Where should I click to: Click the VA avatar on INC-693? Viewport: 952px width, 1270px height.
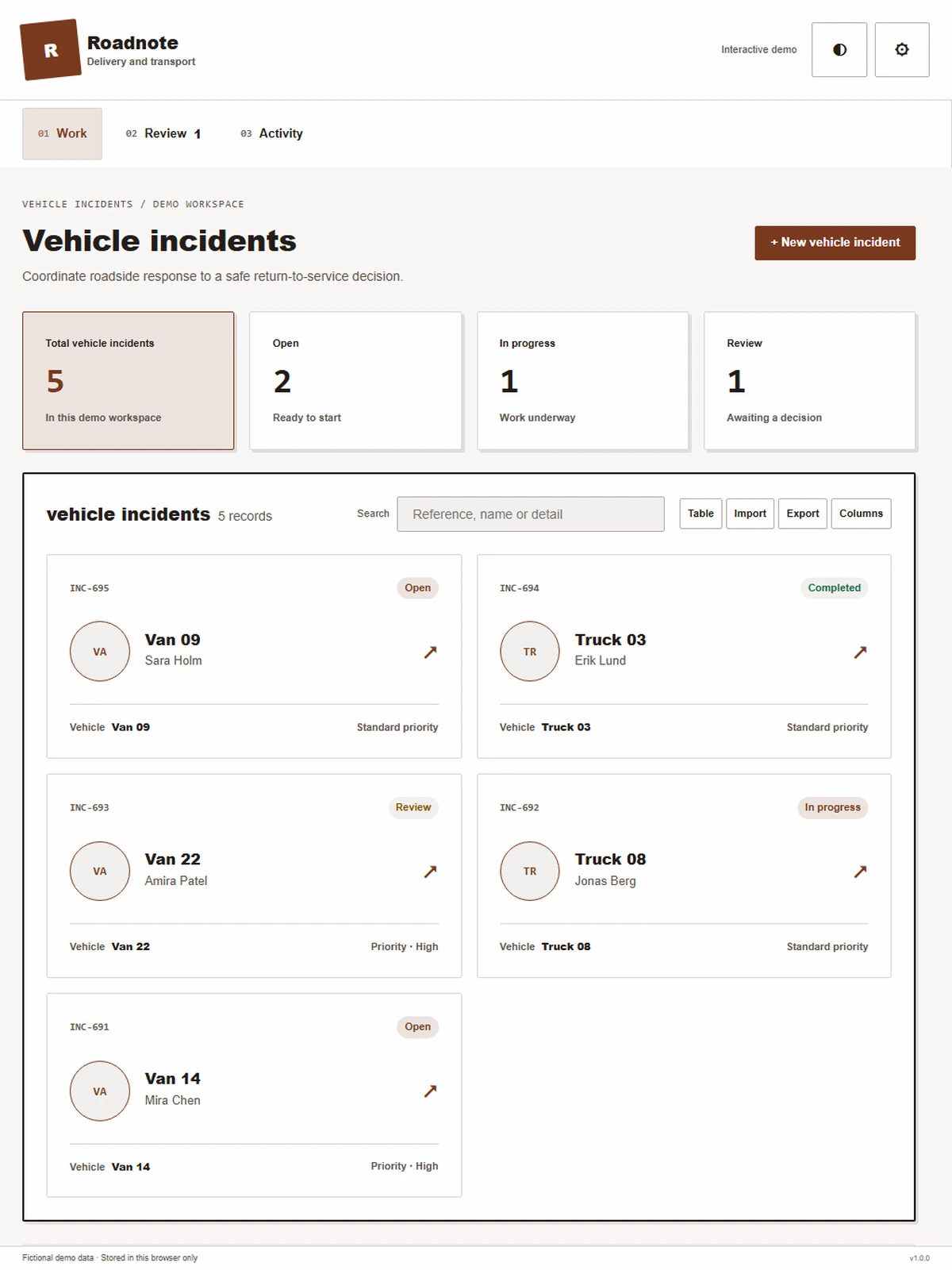point(100,872)
